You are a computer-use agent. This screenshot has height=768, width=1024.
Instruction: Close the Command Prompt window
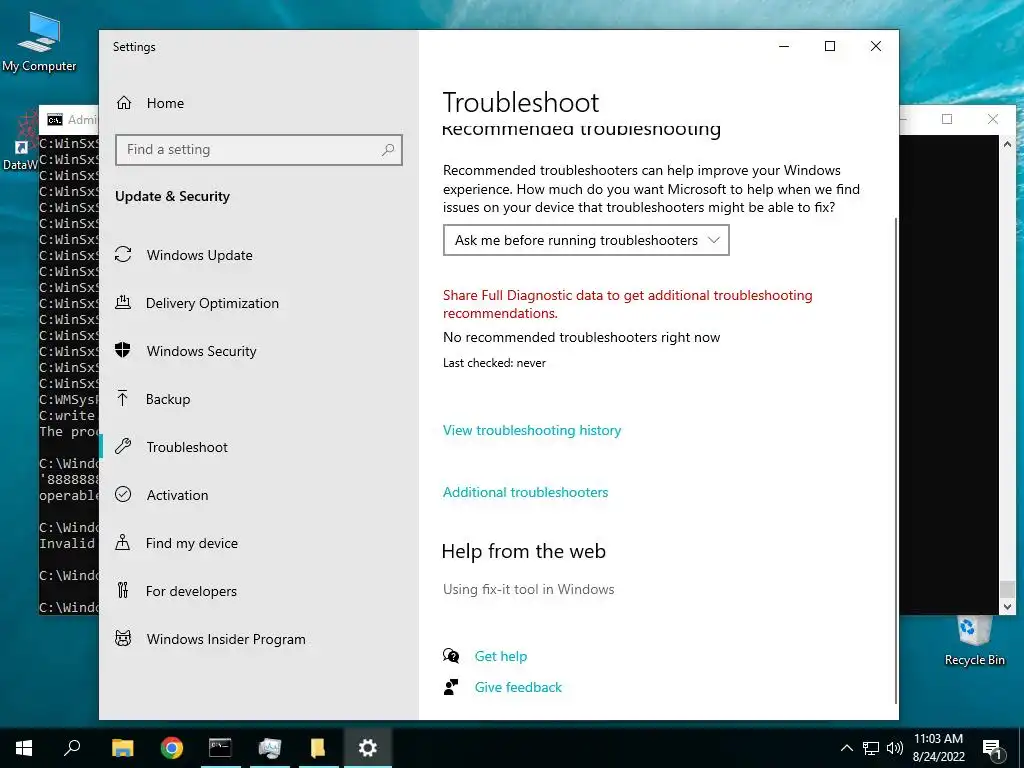click(993, 119)
